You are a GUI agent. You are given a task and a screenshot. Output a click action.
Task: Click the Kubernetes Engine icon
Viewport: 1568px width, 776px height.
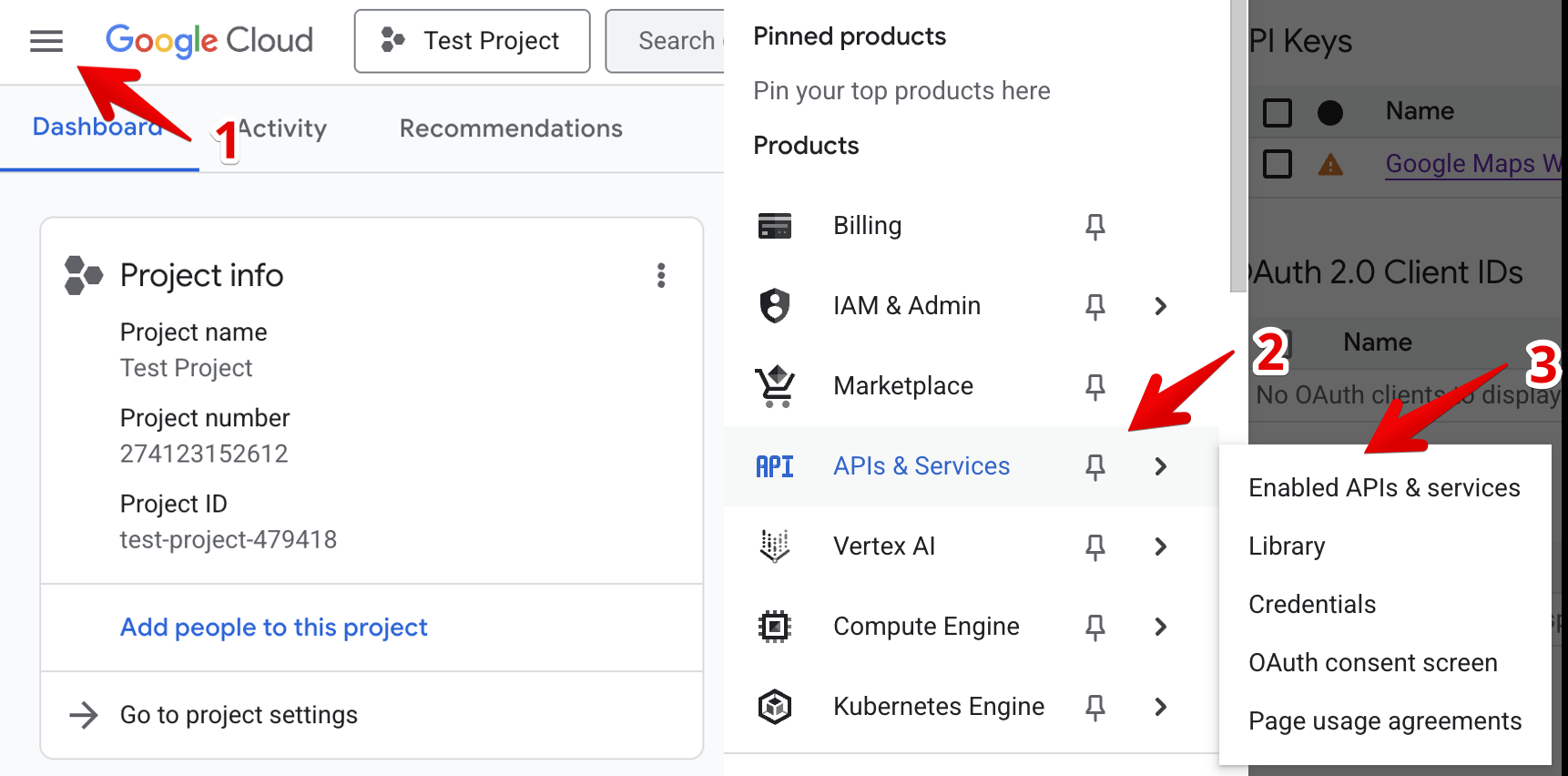(x=775, y=707)
